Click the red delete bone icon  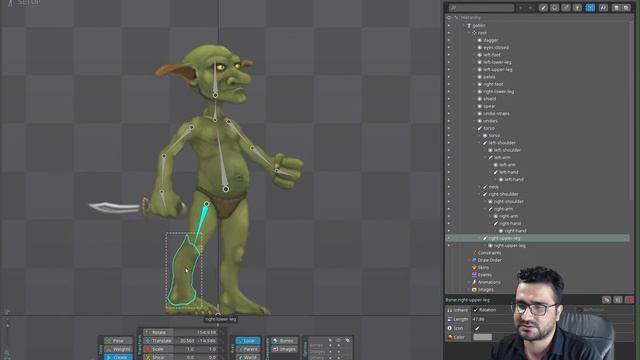[x=629, y=300]
